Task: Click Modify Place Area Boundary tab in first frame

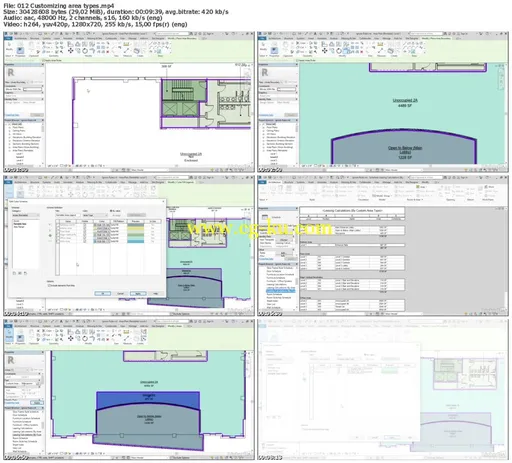Action: click(x=182, y=38)
